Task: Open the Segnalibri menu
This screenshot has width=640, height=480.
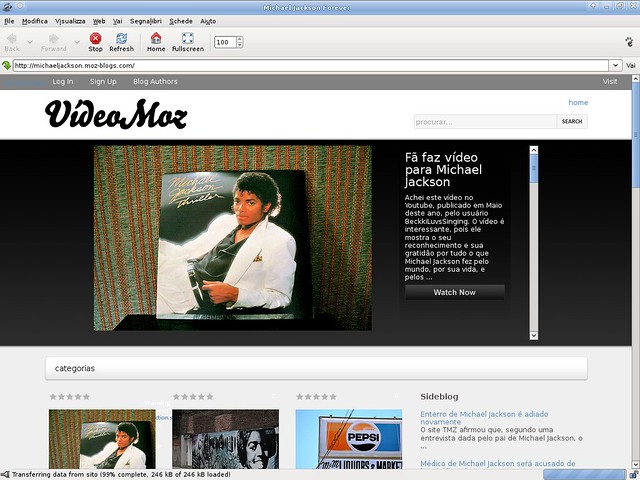Action: coord(146,21)
